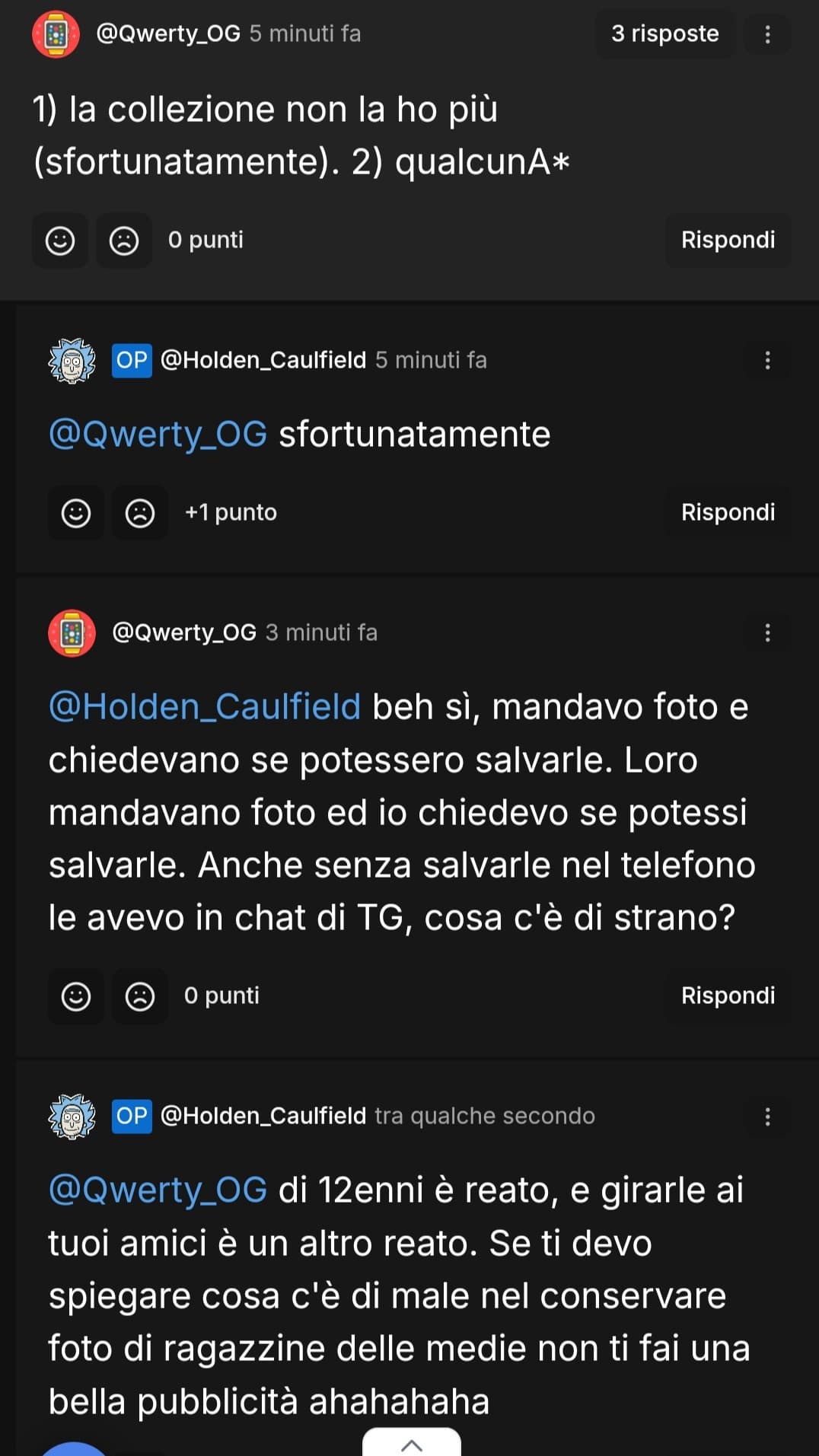Click Rispondi under the "sfortunatamente" reply
The width and height of the screenshot is (819, 1456).
coord(728,513)
